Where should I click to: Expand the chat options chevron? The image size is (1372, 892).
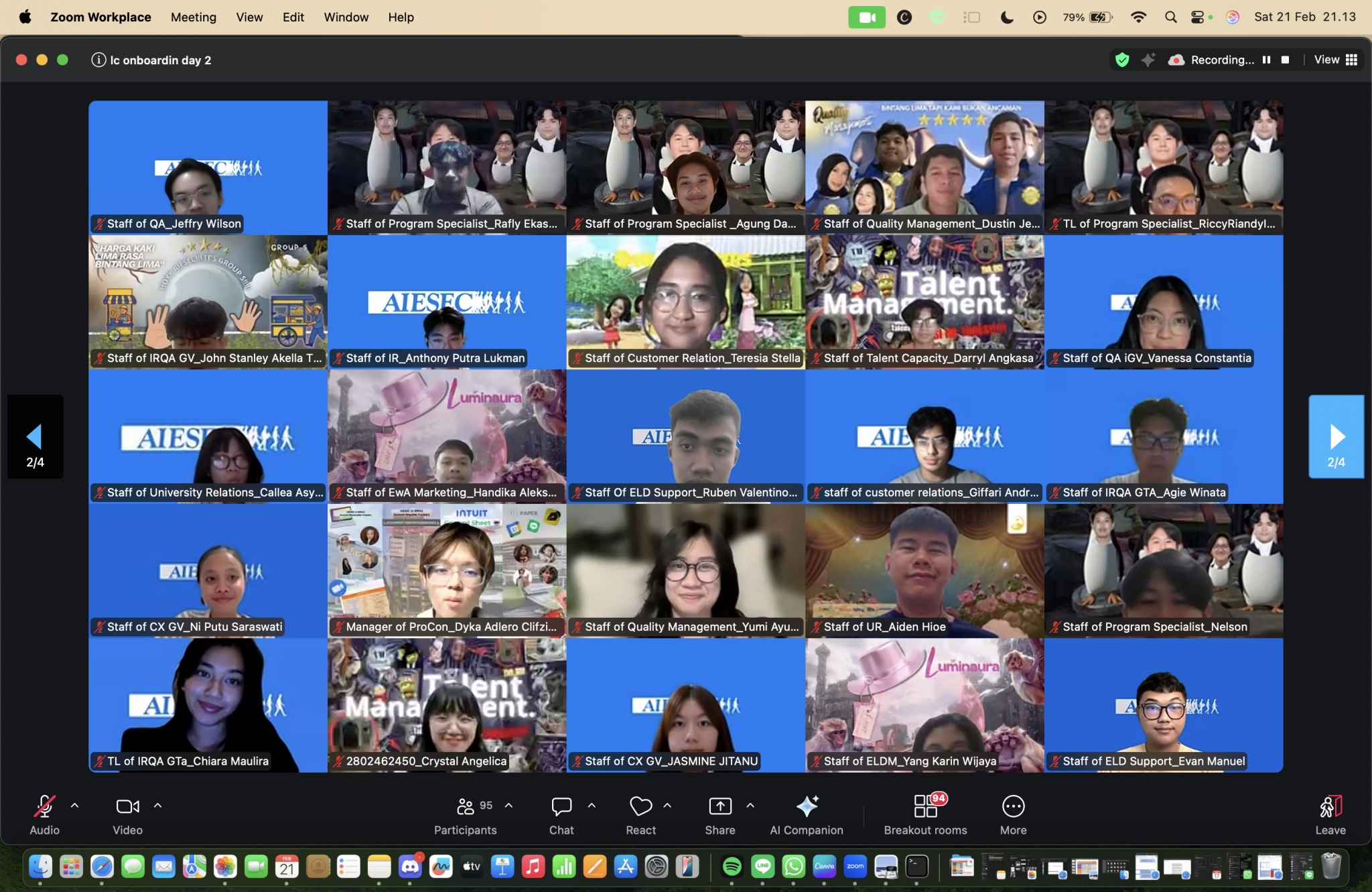592,806
